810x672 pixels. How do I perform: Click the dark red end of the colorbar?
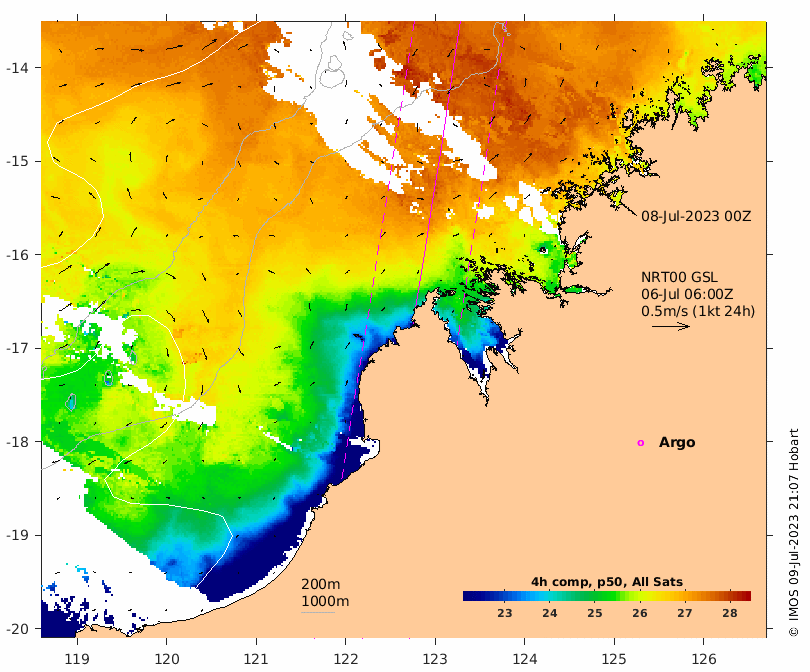point(746,596)
